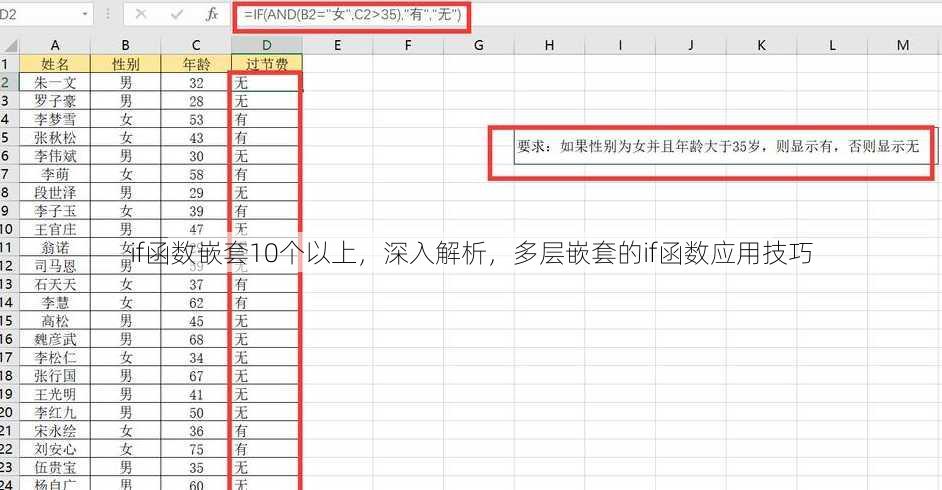Click the 性别 header cell
Screen dimensions: 942x490
[x=126, y=64]
